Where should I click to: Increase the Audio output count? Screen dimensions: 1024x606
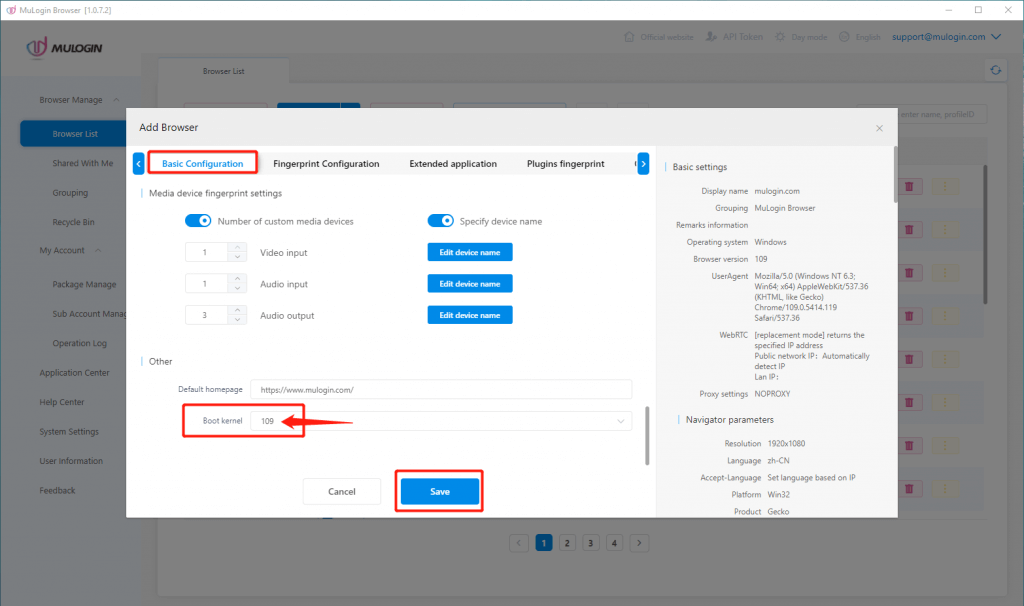click(x=238, y=310)
